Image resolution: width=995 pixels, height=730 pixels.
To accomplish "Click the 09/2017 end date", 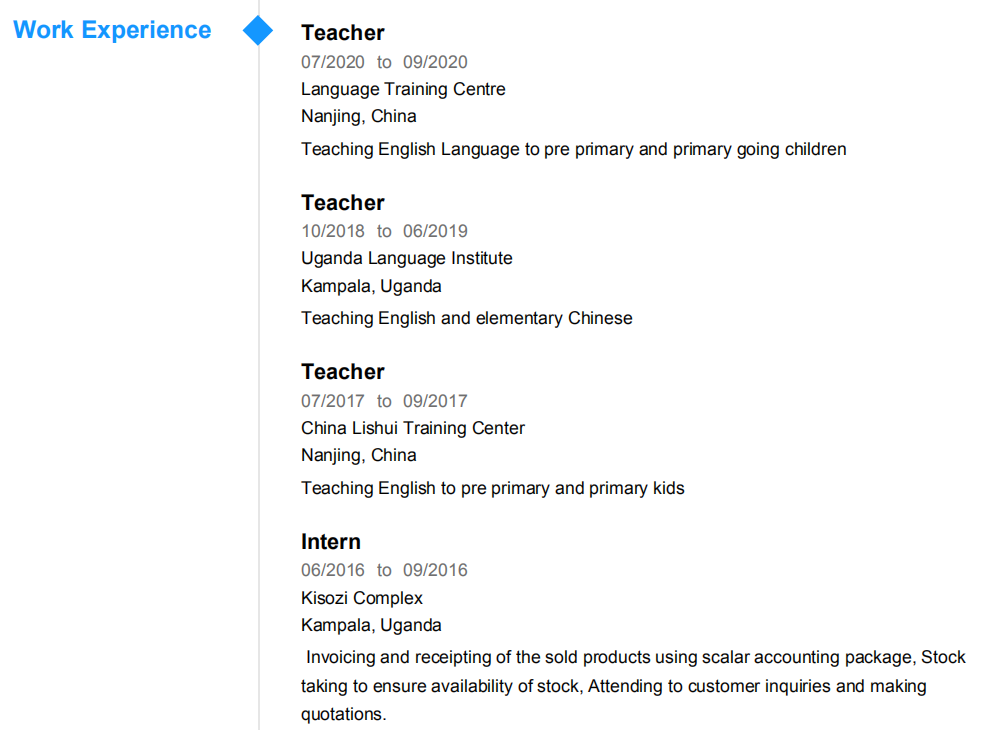I will tap(435, 401).
